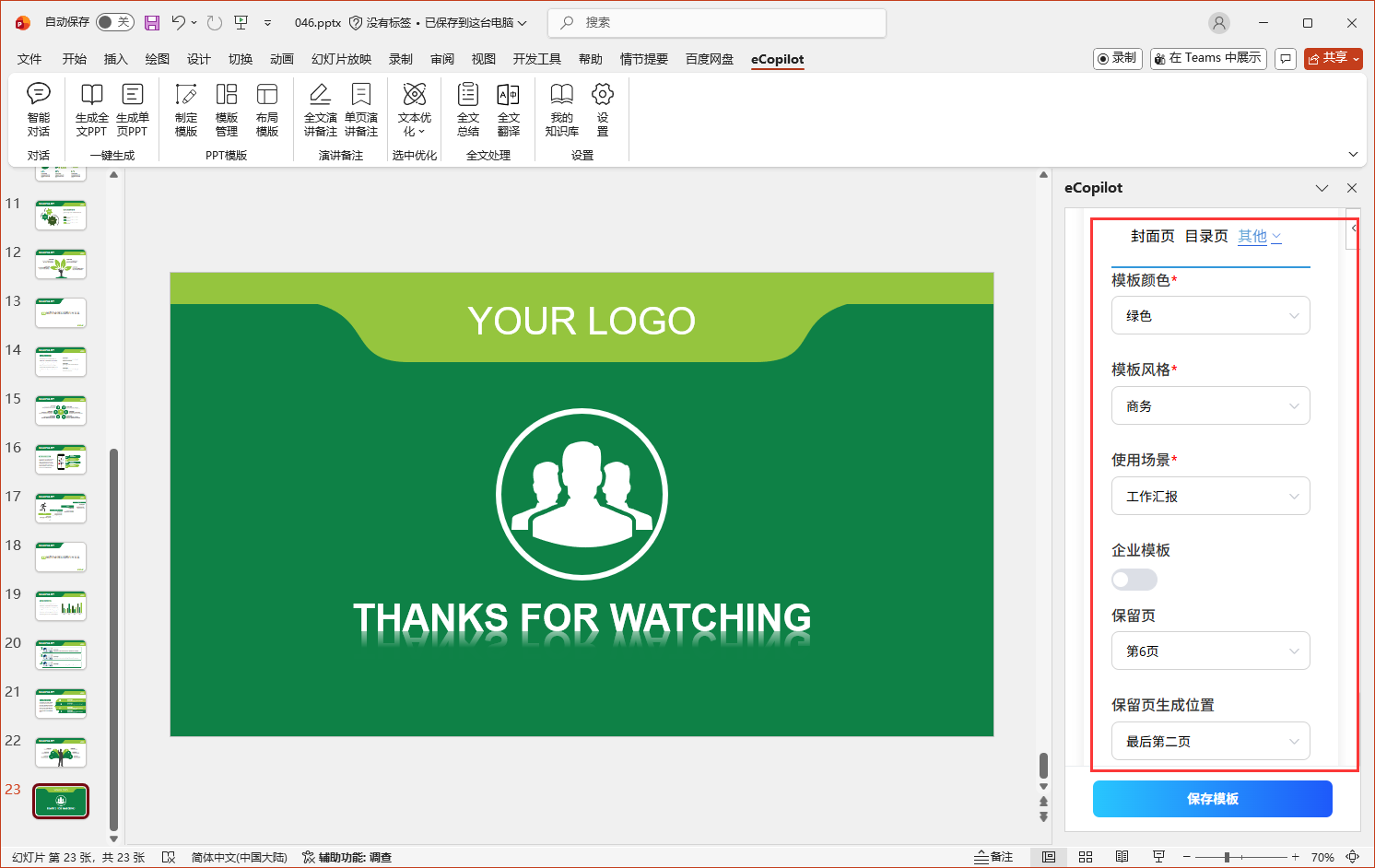Switch to slide sorter view in status bar
1375x868 pixels.
(x=1086, y=857)
